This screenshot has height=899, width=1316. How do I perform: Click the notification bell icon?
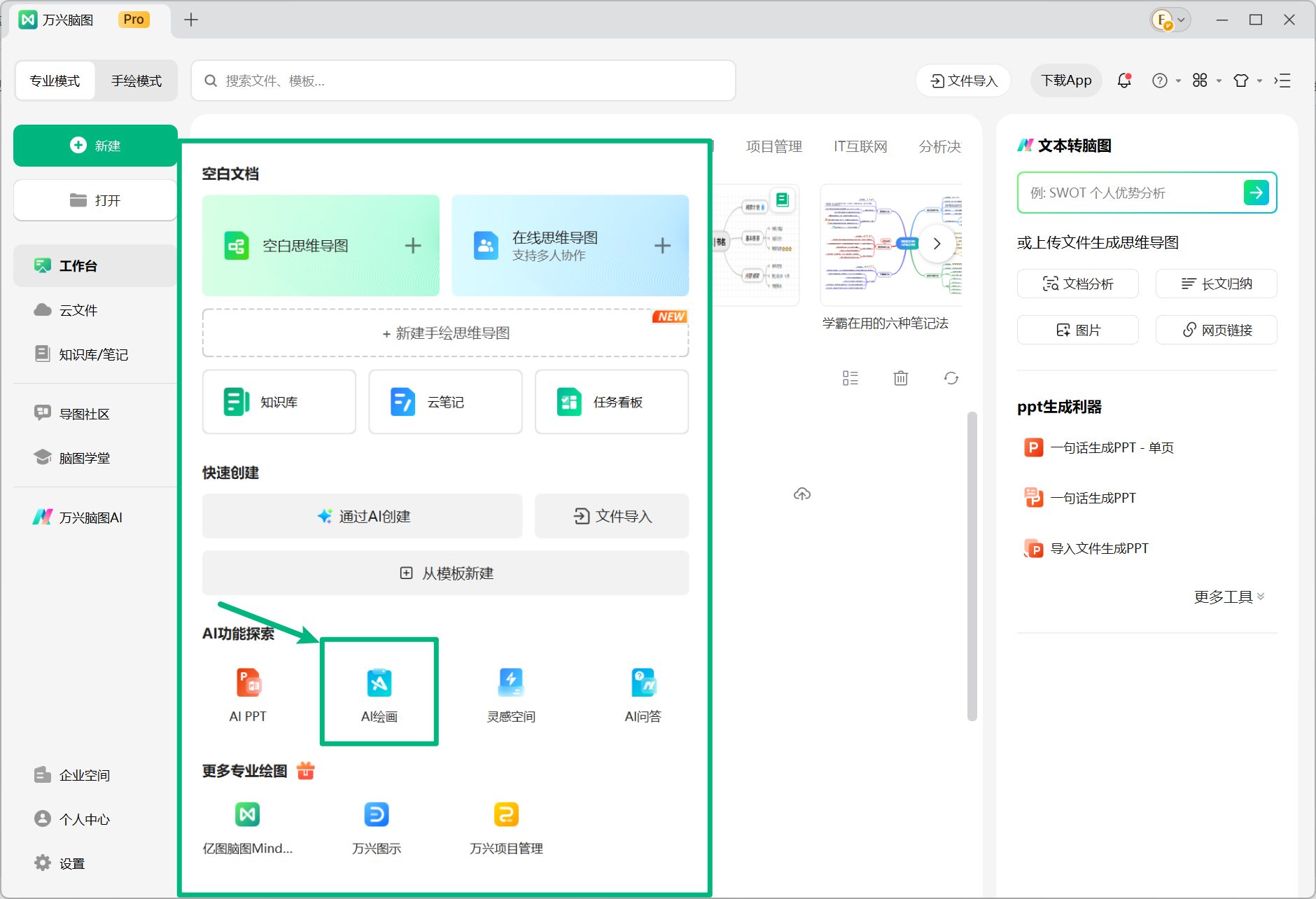(1124, 81)
